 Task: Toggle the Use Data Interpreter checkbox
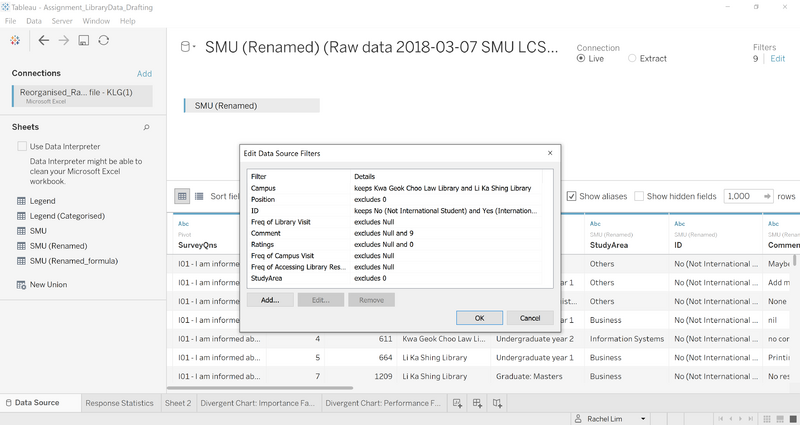coord(22,146)
